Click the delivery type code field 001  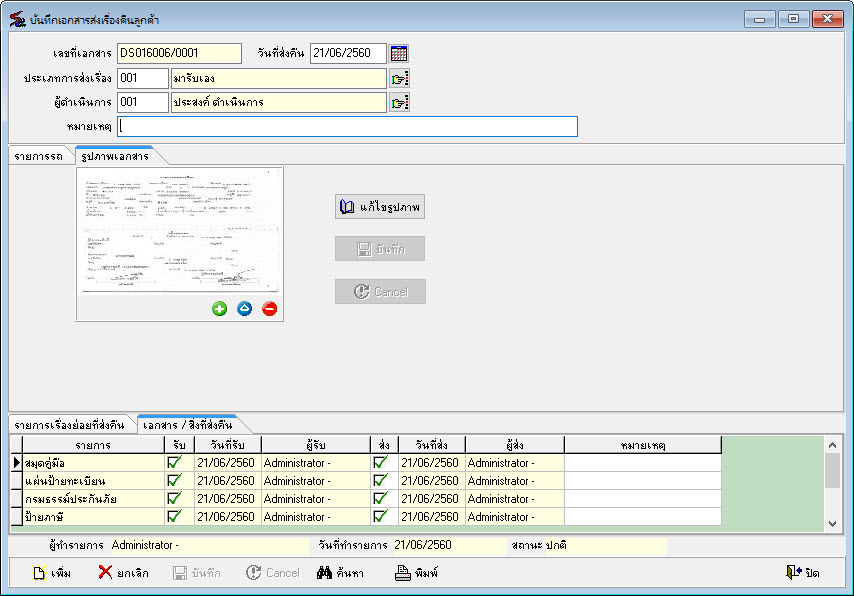point(143,78)
